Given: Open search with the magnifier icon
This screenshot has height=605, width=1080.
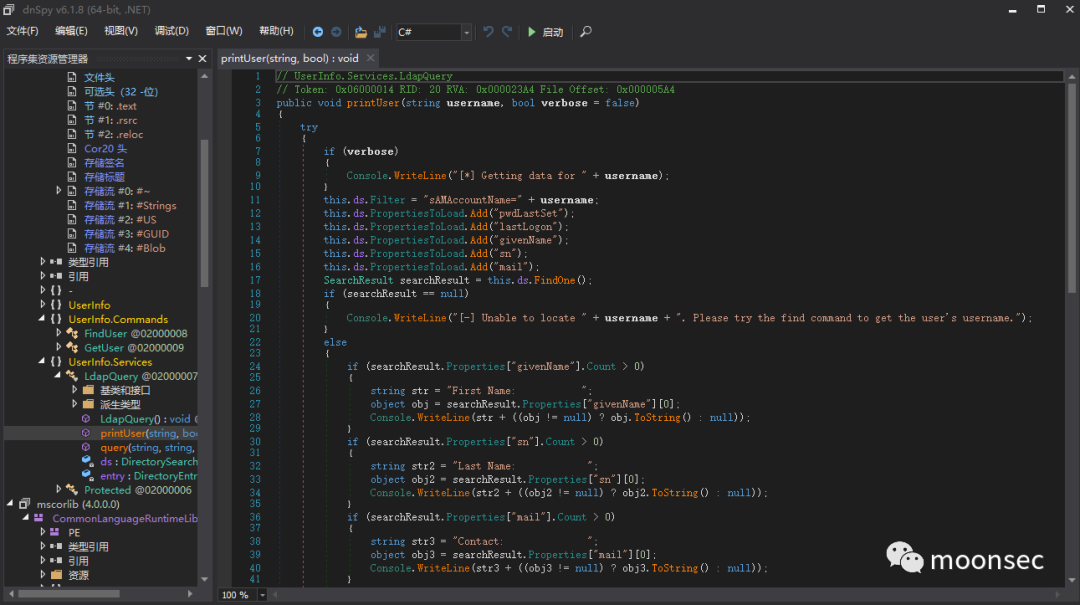Looking at the screenshot, I should [586, 32].
